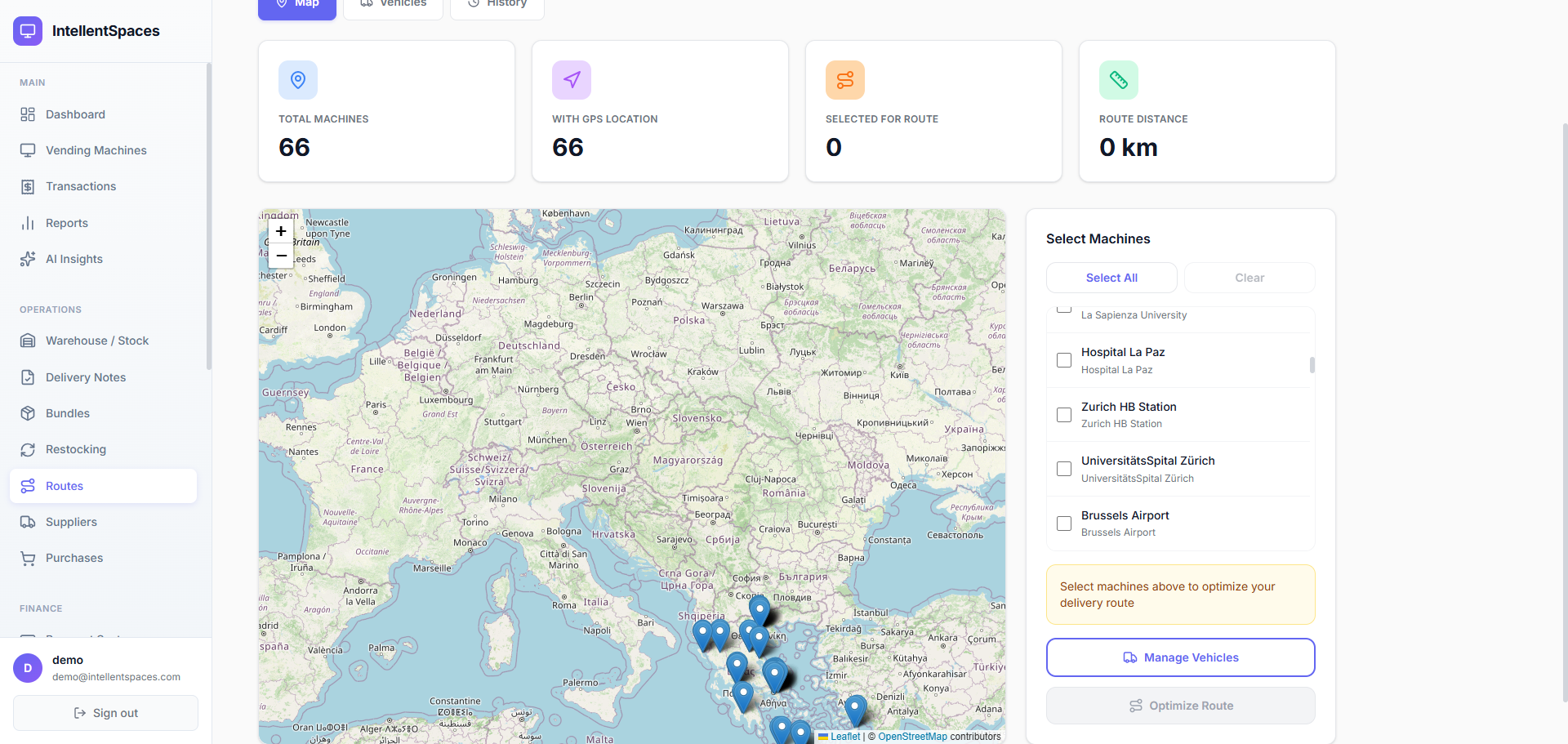Click demo@intellentspaces.com email text
1568x744 pixels.
tap(116, 677)
